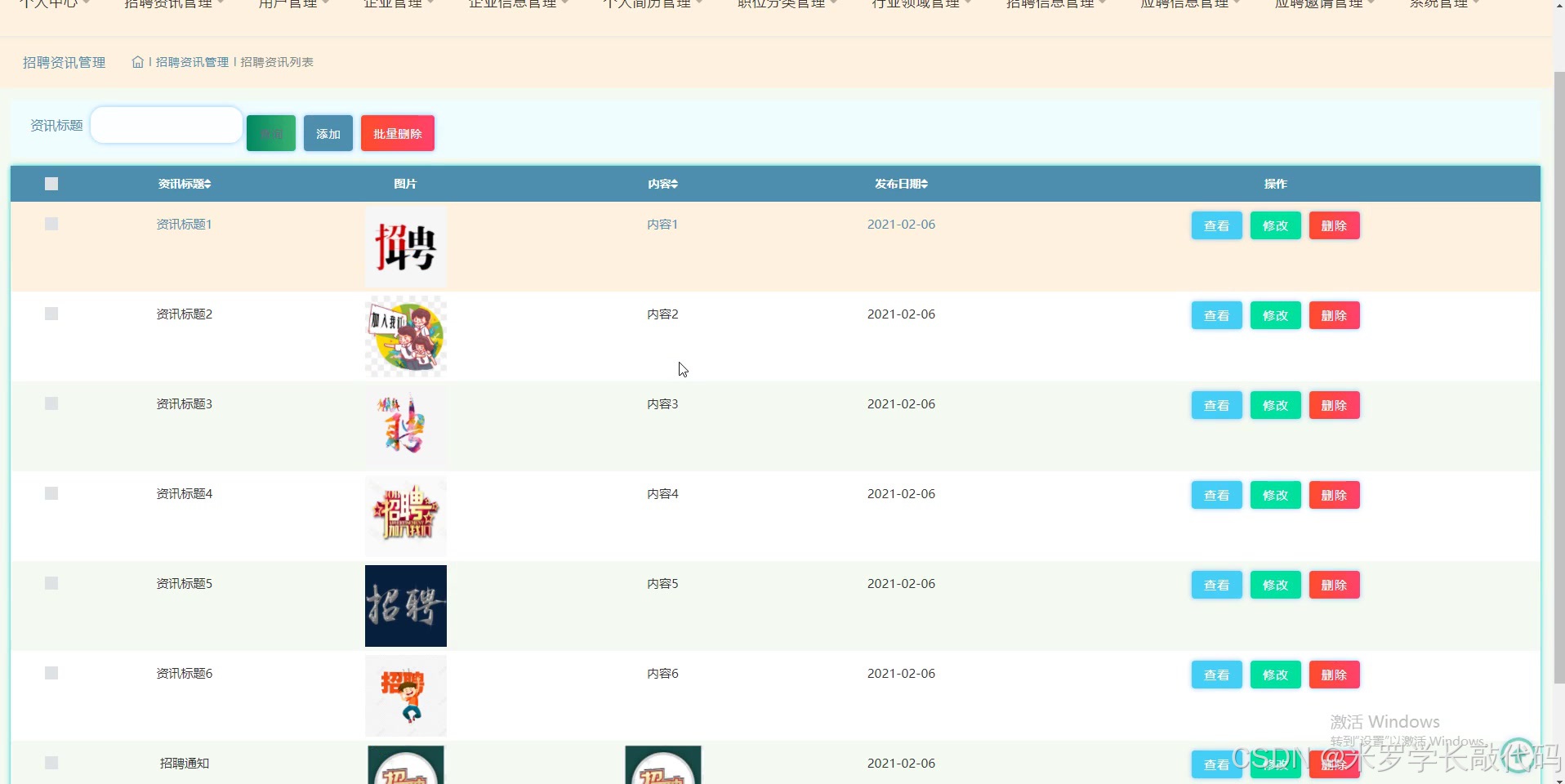Open the 资讯标题1 row image thumbnail
Screen dimensions: 1565x784
[x=406, y=247]
